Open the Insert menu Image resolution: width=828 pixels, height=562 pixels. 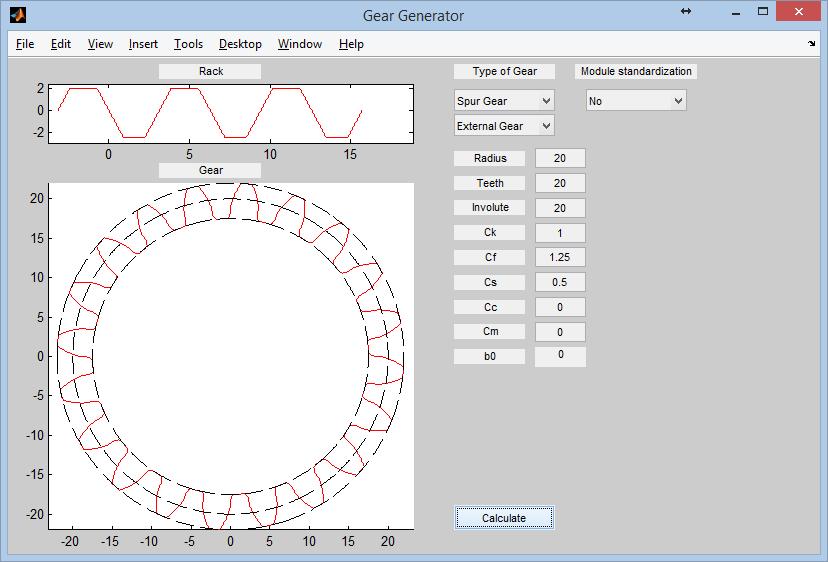143,44
